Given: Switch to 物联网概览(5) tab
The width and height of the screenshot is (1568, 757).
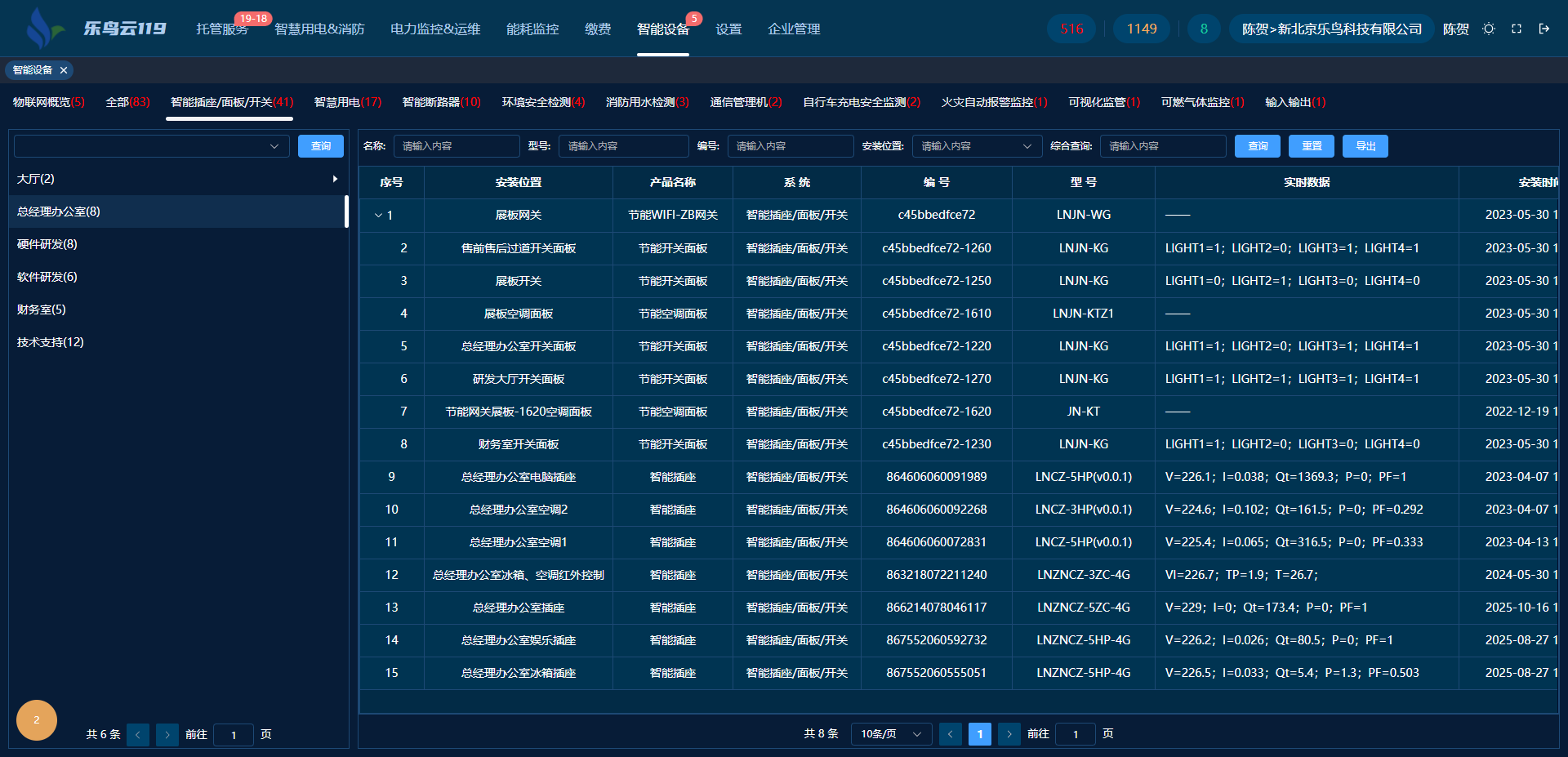Looking at the screenshot, I should click(49, 102).
